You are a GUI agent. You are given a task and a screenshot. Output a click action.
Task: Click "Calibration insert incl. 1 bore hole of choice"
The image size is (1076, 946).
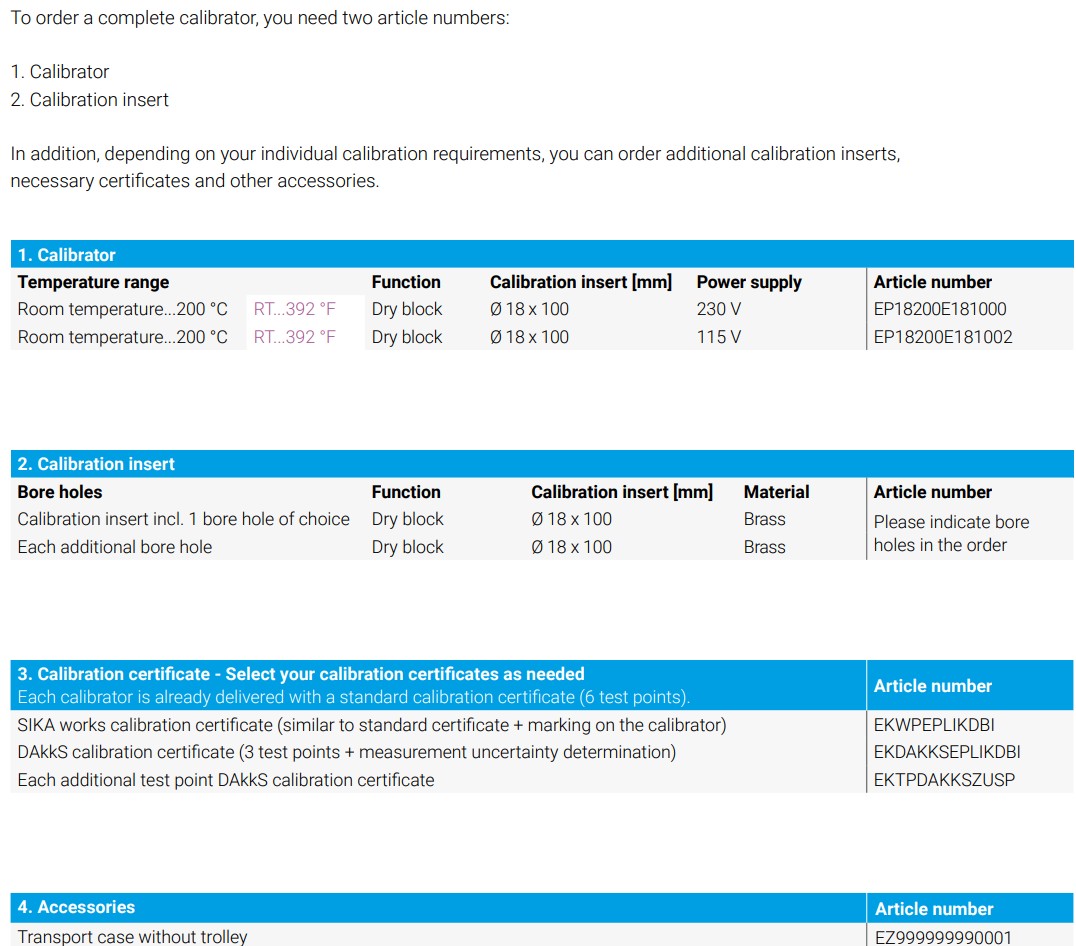[183, 519]
